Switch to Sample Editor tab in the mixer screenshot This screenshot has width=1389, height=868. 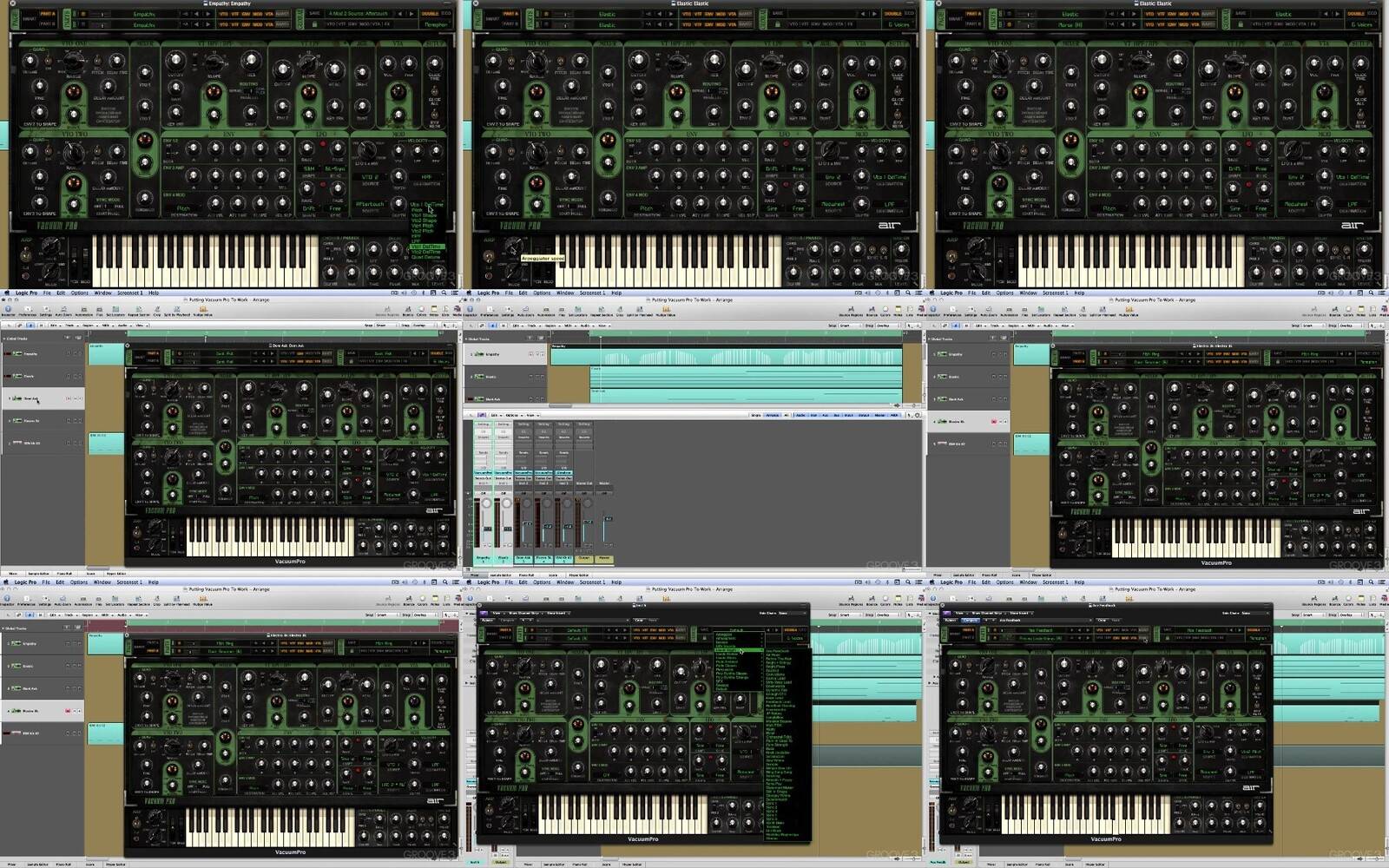click(501, 575)
